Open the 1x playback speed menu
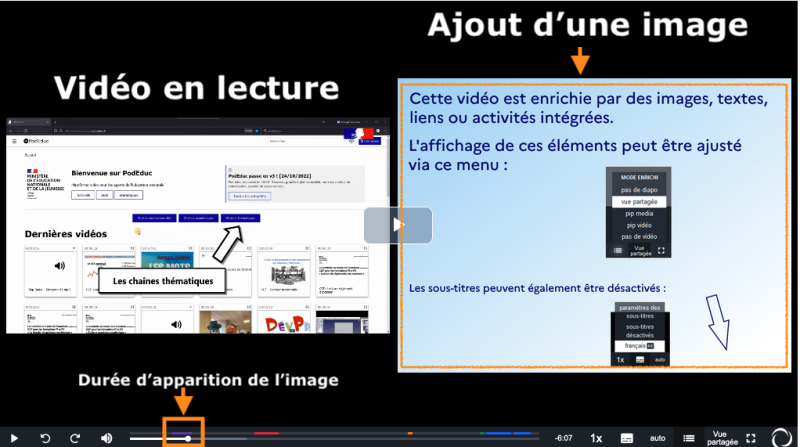Viewport: 800px width, 447px height. pos(596,438)
